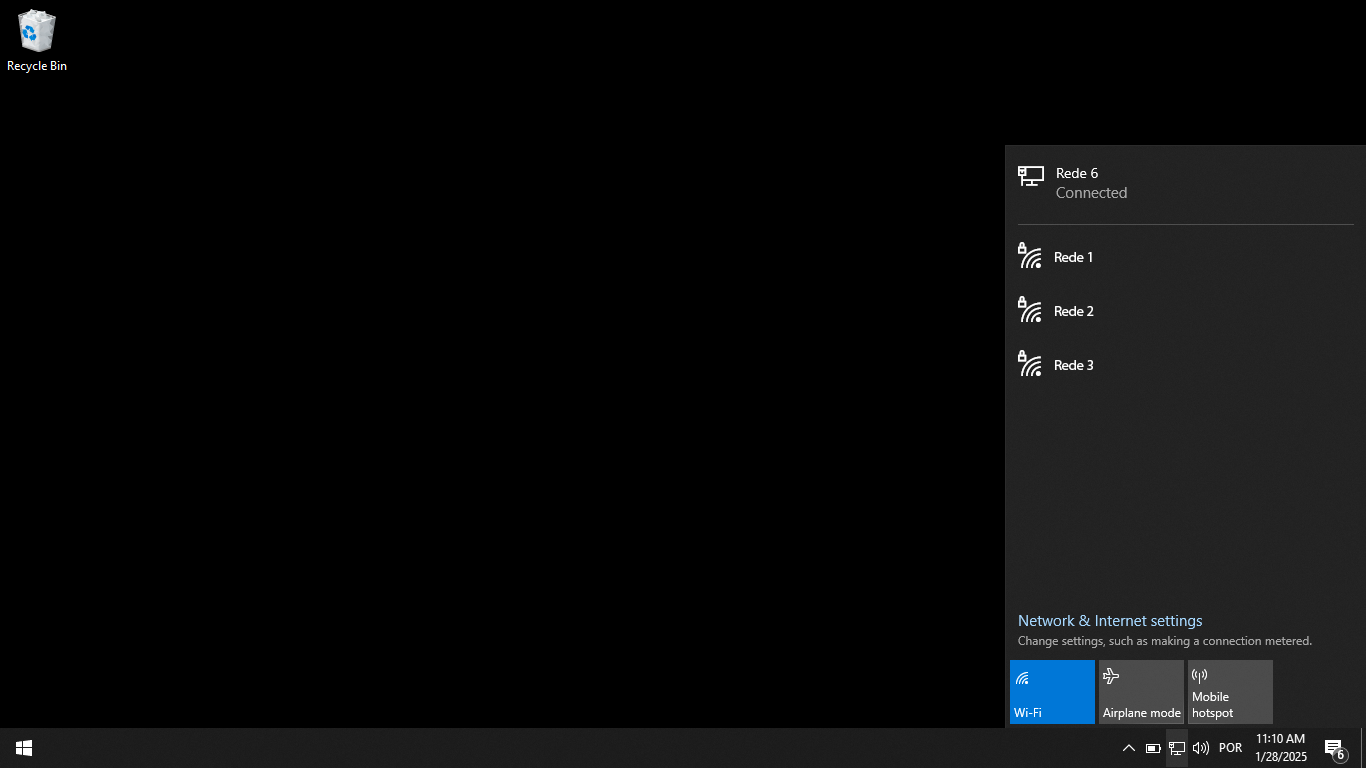Enable Airplane mode tile

click(1141, 691)
